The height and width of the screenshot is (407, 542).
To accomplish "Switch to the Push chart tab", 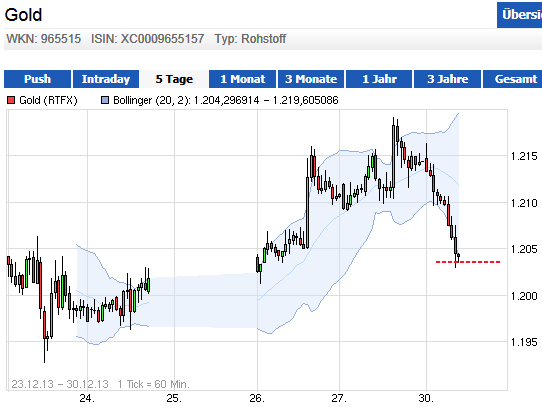I will [37, 79].
